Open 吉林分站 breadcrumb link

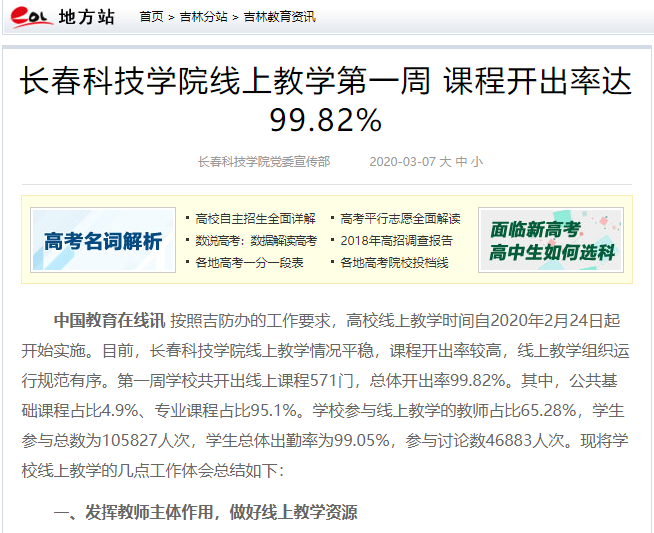click(x=203, y=17)
